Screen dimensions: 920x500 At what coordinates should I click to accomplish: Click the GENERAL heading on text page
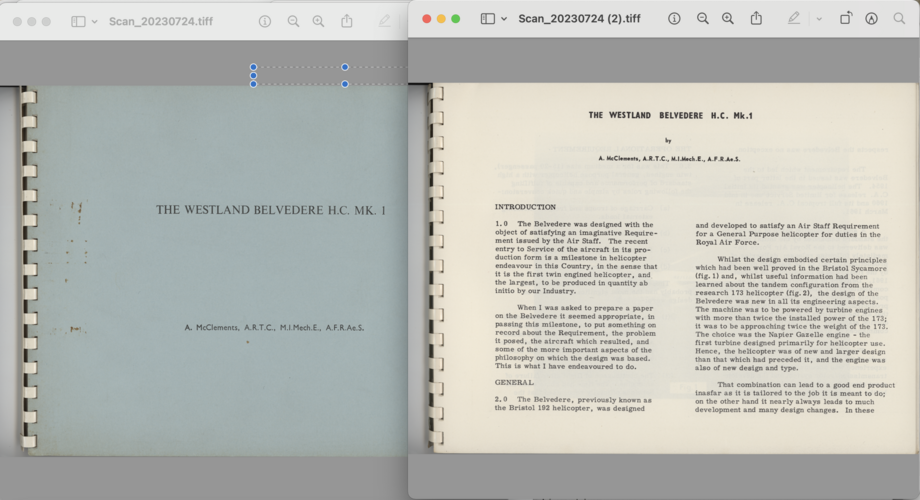(514, 382)
